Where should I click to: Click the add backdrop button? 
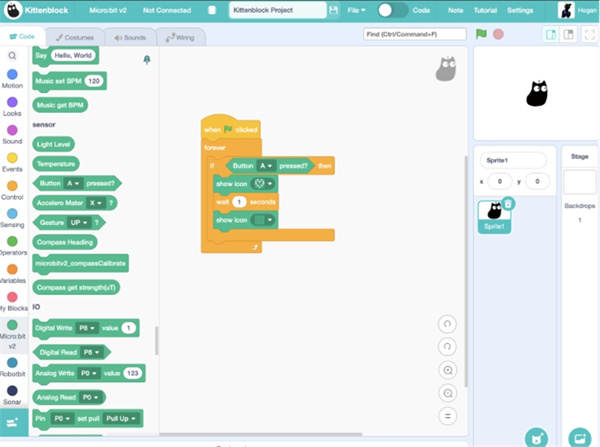(x=579, y=437)
